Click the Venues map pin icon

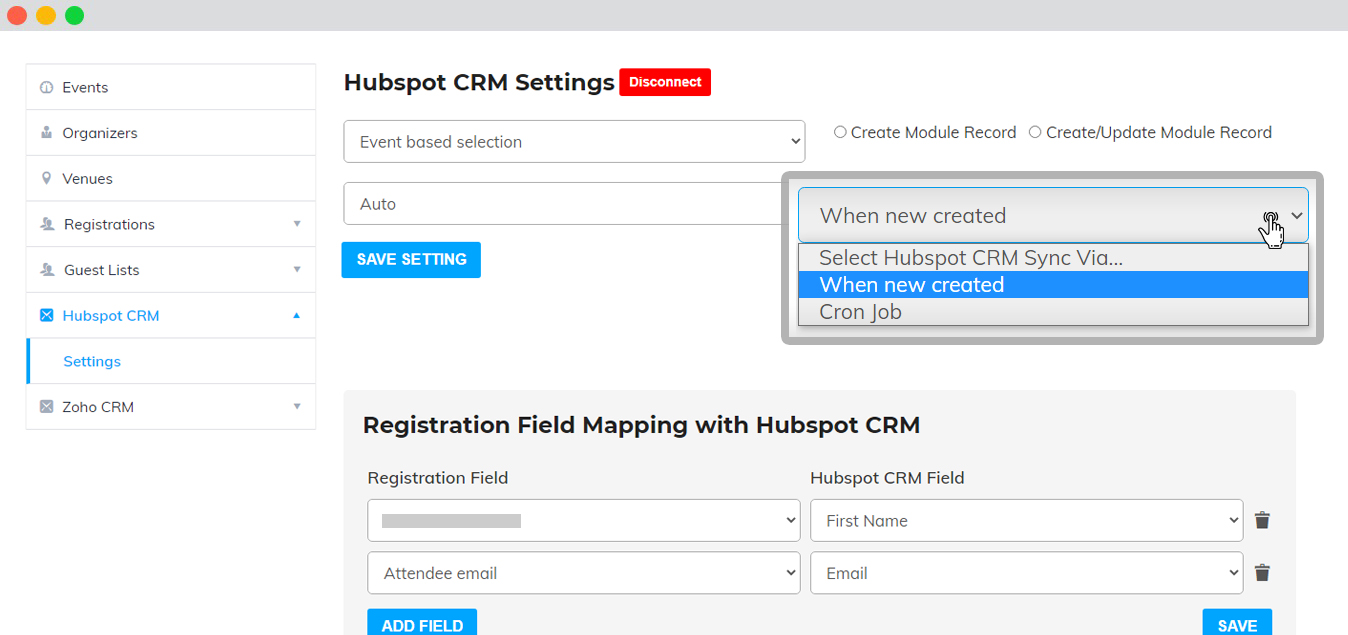(x=46, y=179)
